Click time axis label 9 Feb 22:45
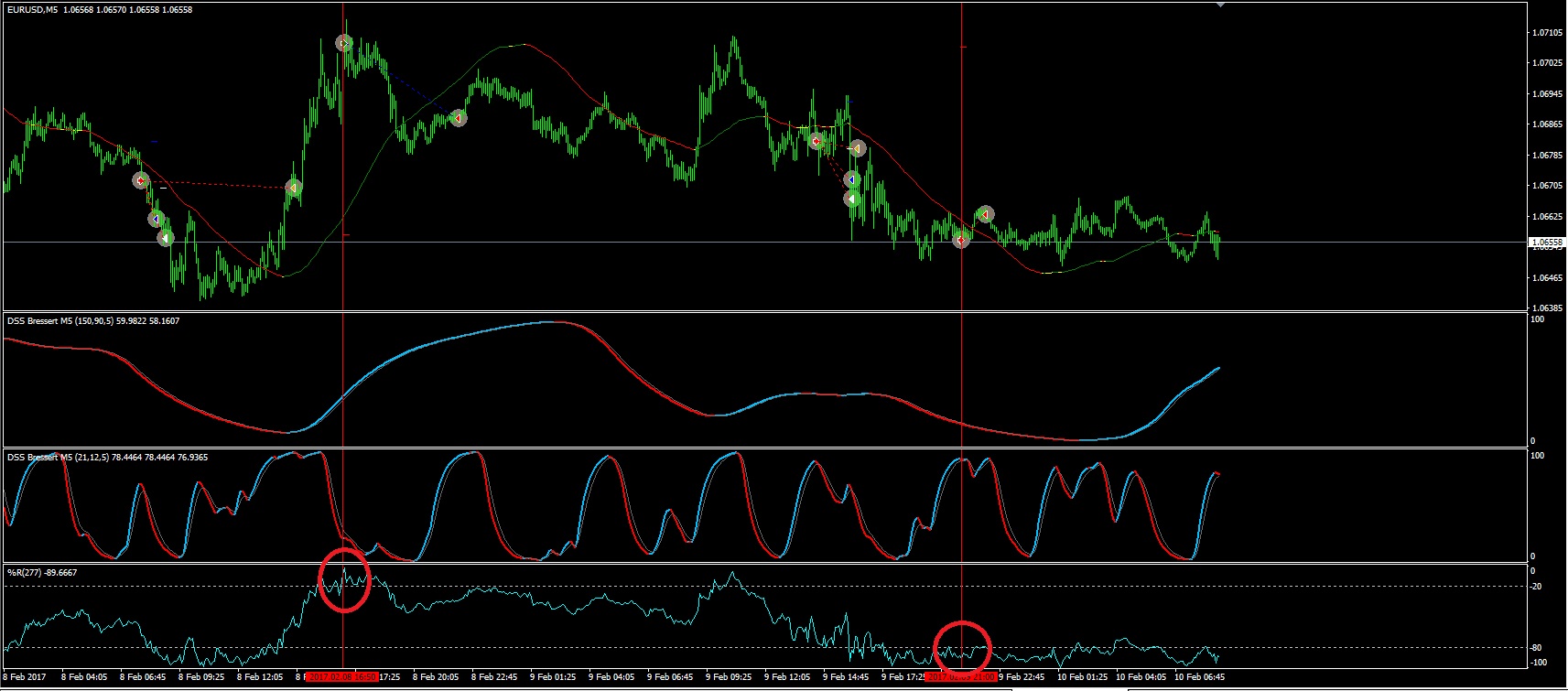Screen dimensions: 1568x691 point(1022,677)
